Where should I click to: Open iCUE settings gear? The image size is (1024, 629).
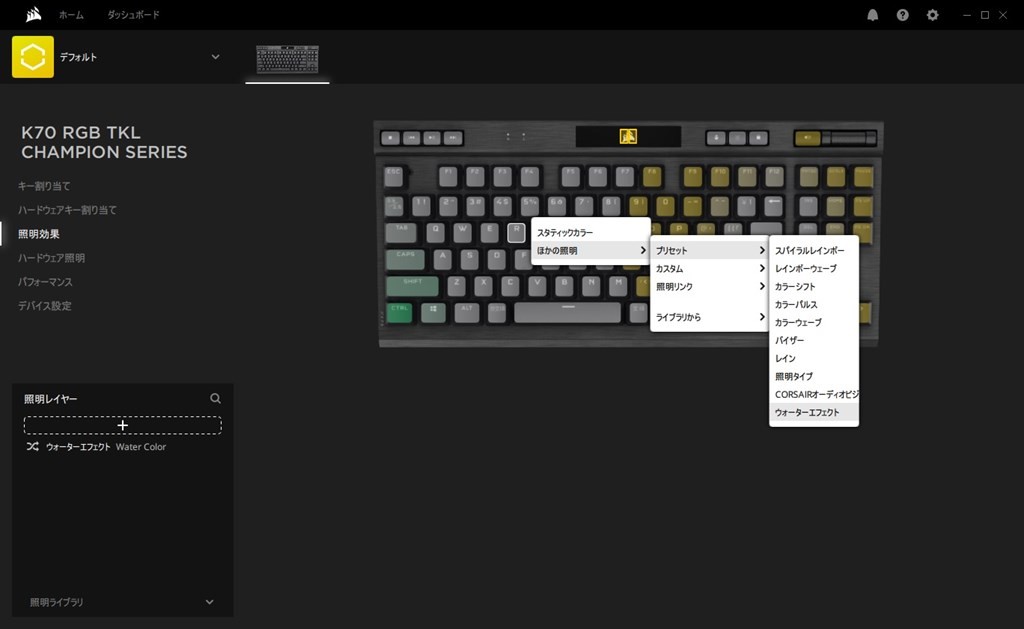933,15
